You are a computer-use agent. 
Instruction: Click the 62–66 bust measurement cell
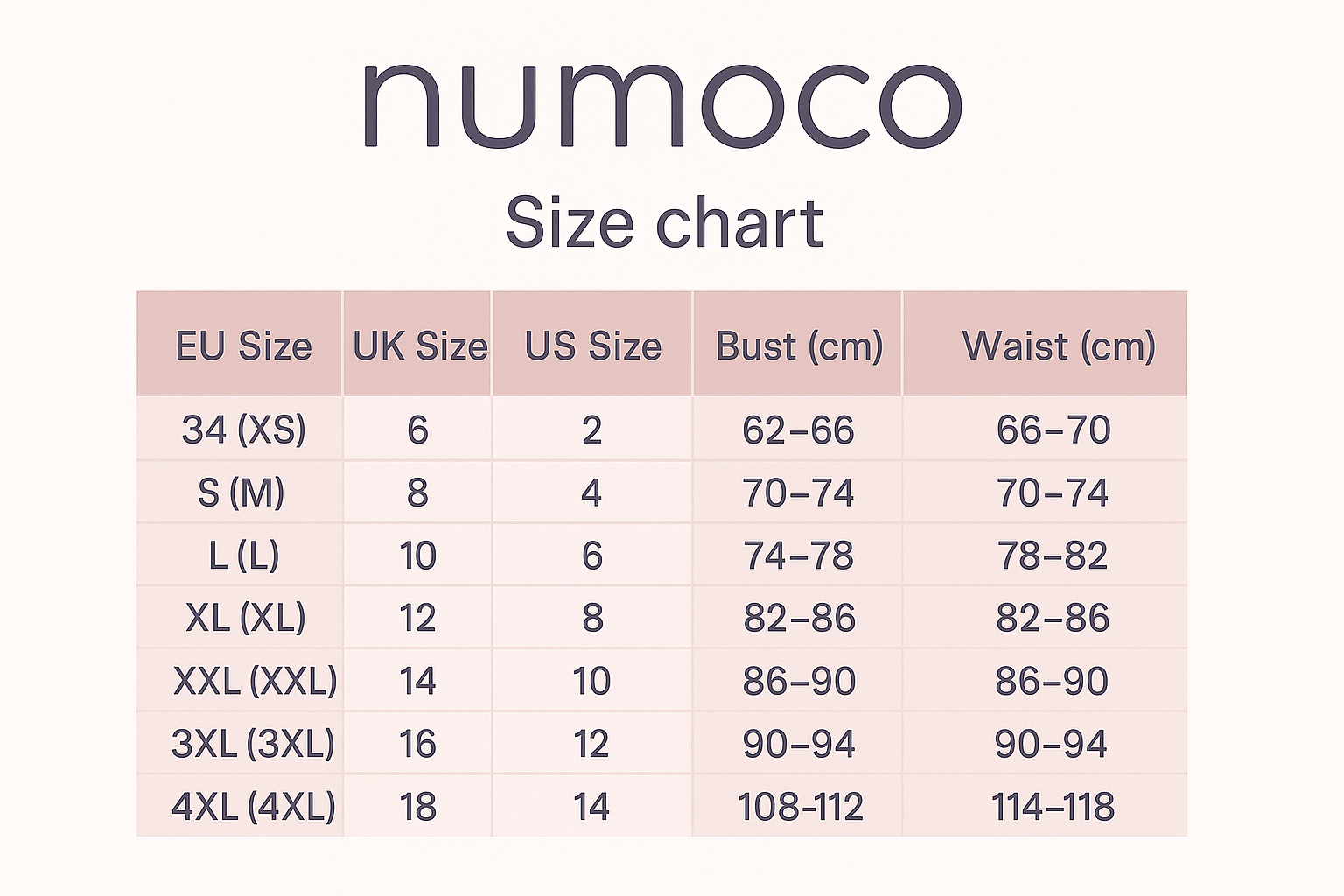point(798,430)
